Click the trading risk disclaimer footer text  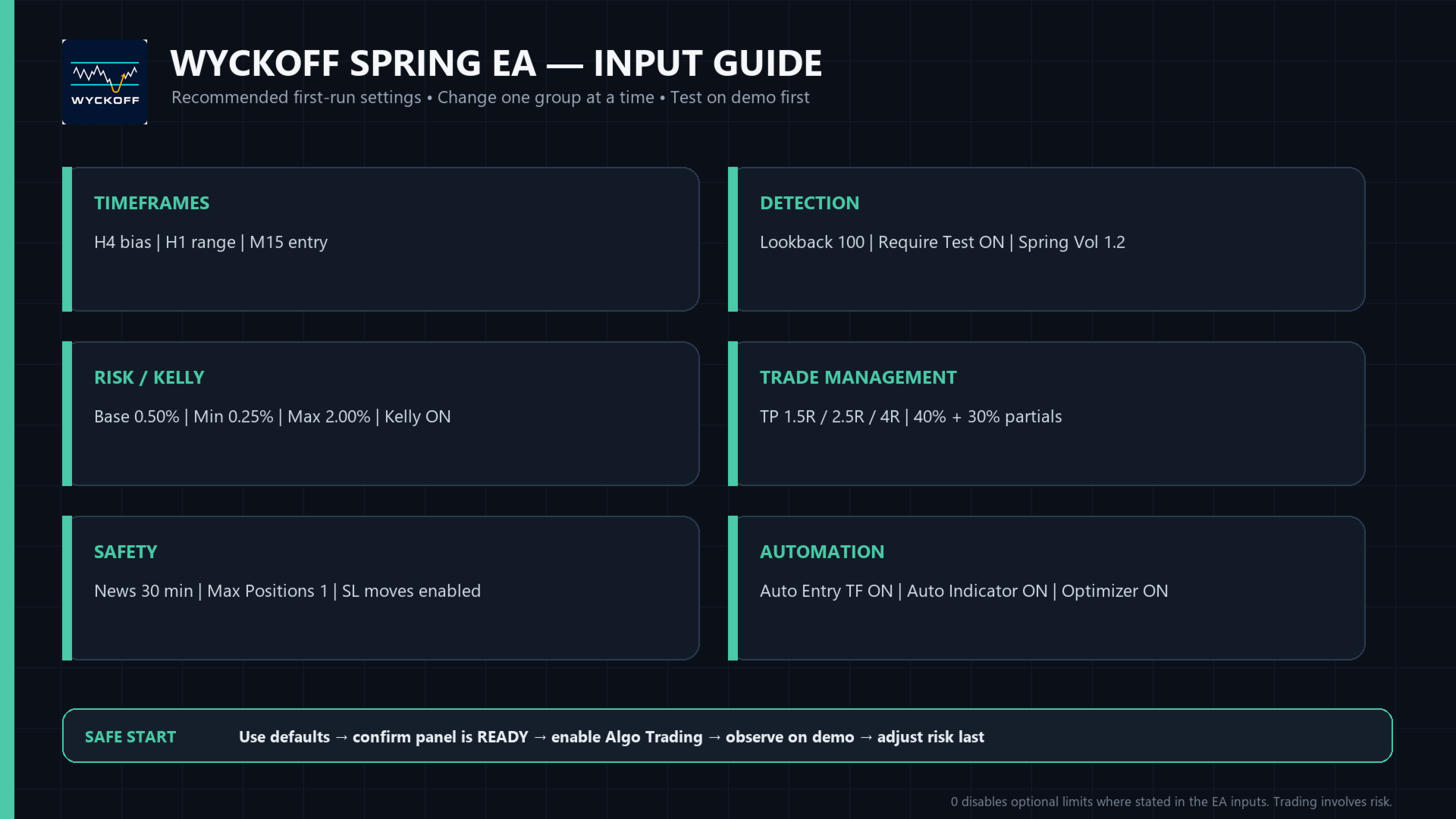(x=1172, y=802)
